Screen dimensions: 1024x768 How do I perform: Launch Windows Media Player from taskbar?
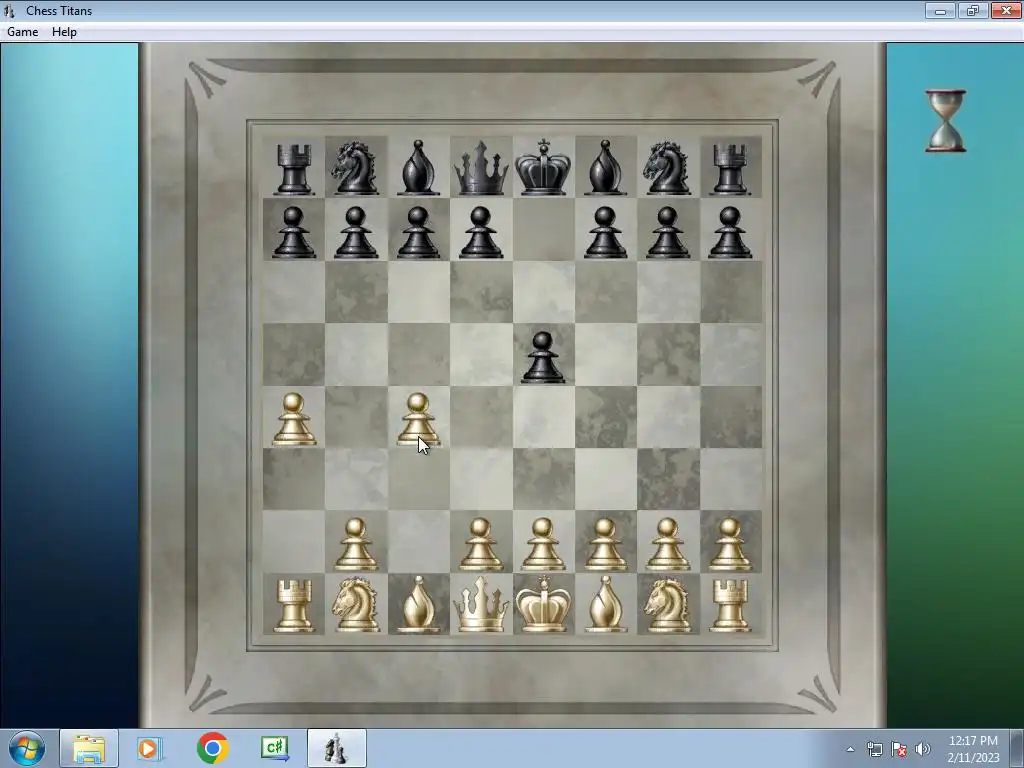click(150, 748)
